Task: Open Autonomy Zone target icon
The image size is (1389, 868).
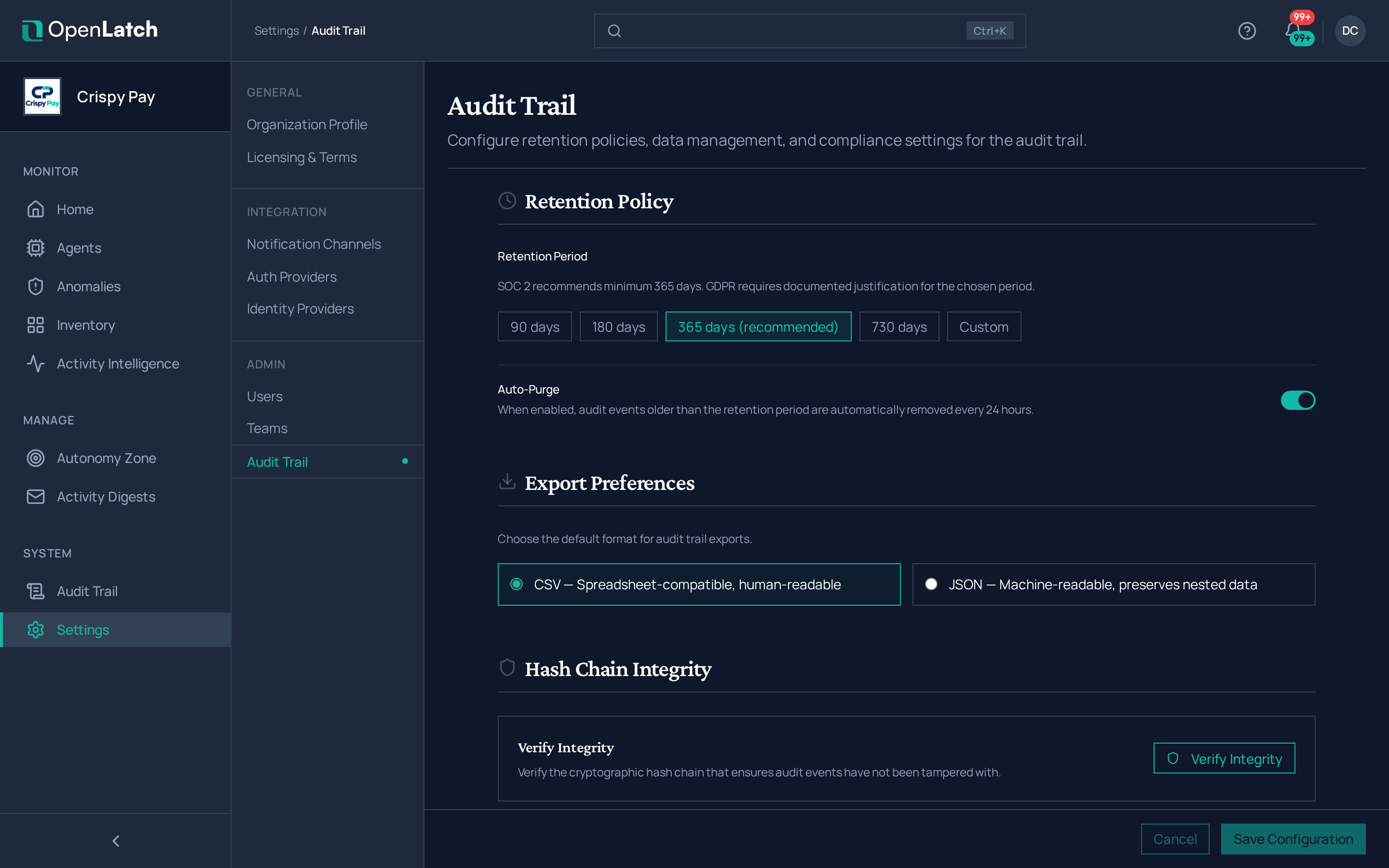Action: click(36, 458)
